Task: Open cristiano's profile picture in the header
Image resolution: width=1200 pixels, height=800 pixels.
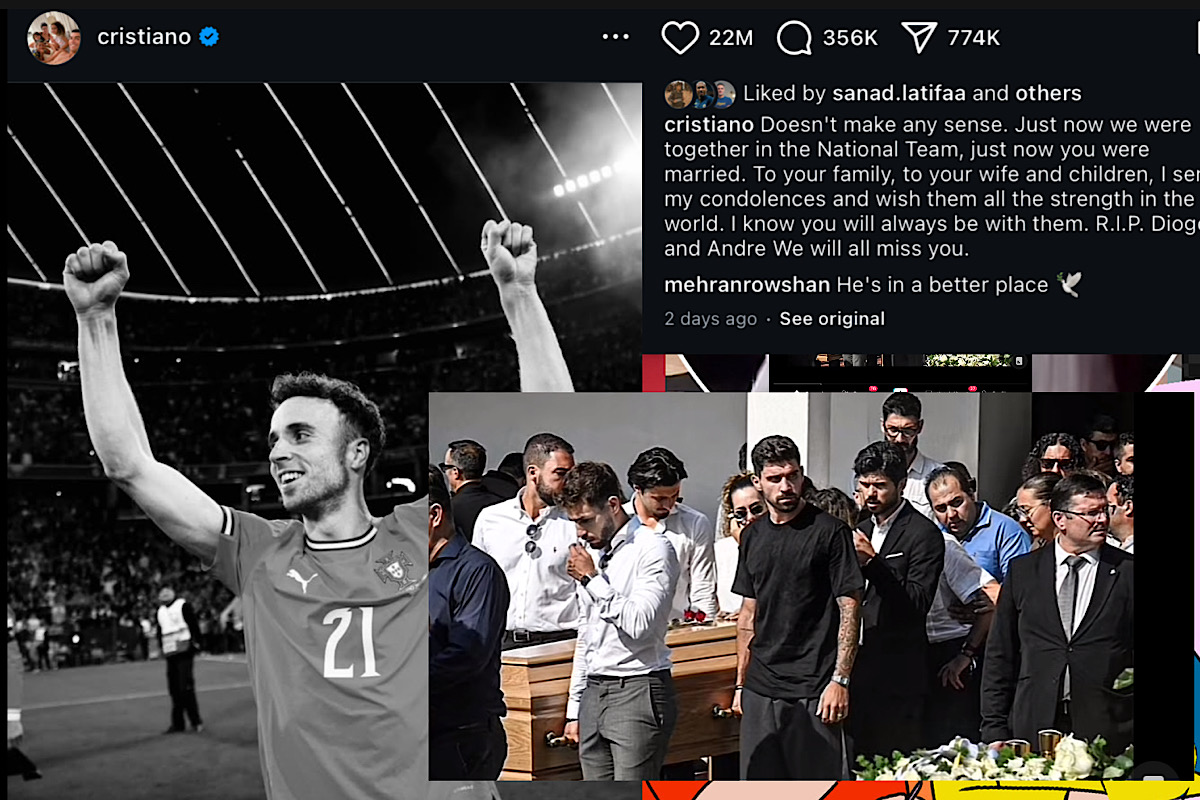Action: (x=53, y=38)
